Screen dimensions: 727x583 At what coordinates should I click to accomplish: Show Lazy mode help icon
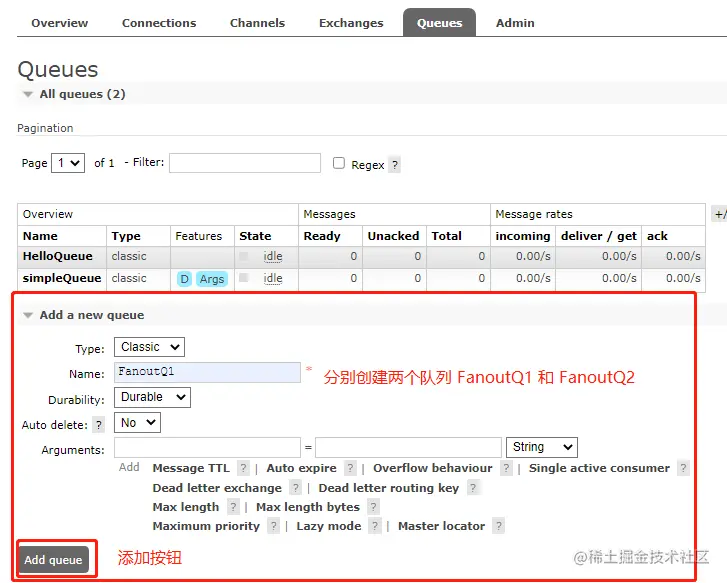375,526
